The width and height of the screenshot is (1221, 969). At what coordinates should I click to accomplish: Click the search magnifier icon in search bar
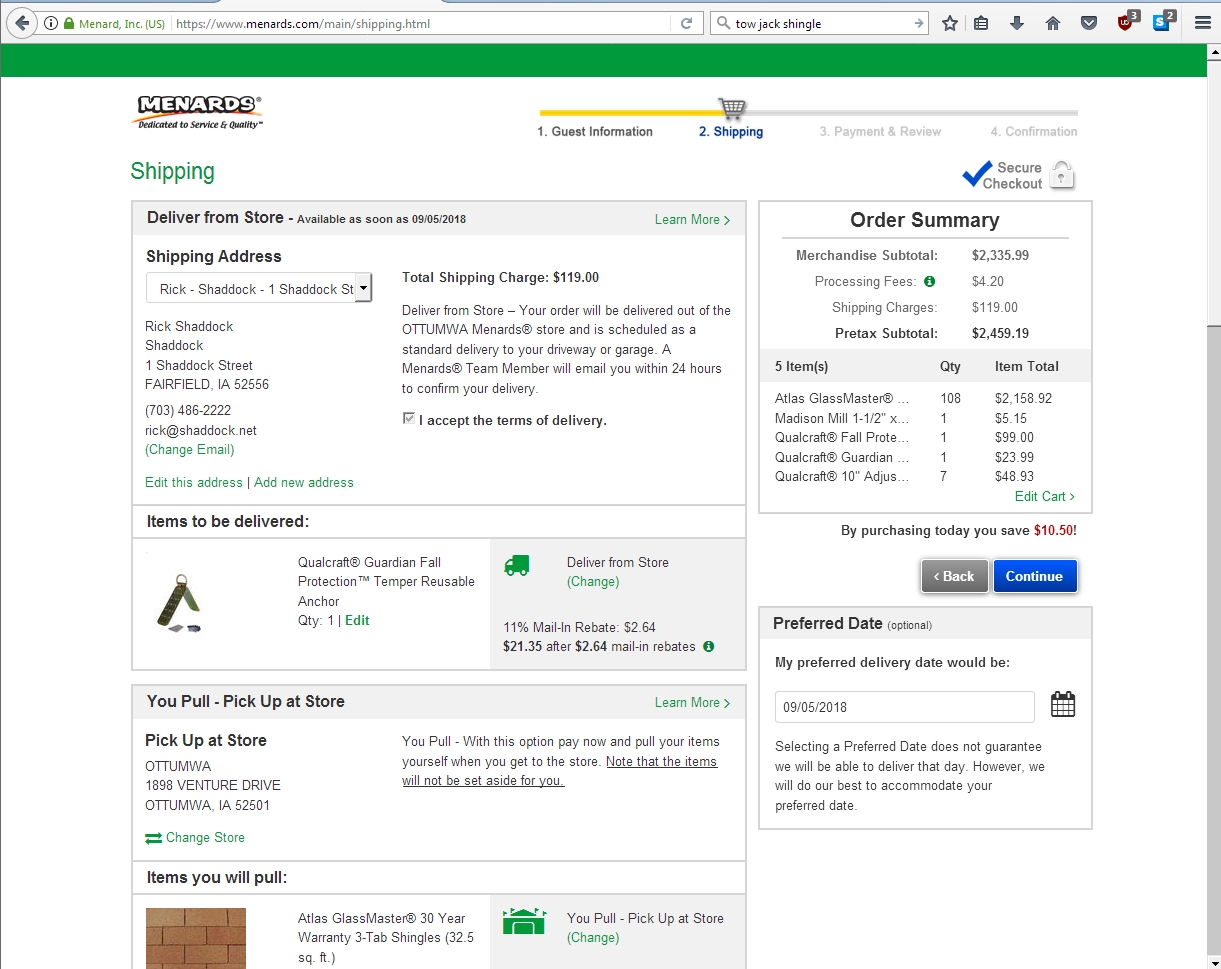point(723,23)
